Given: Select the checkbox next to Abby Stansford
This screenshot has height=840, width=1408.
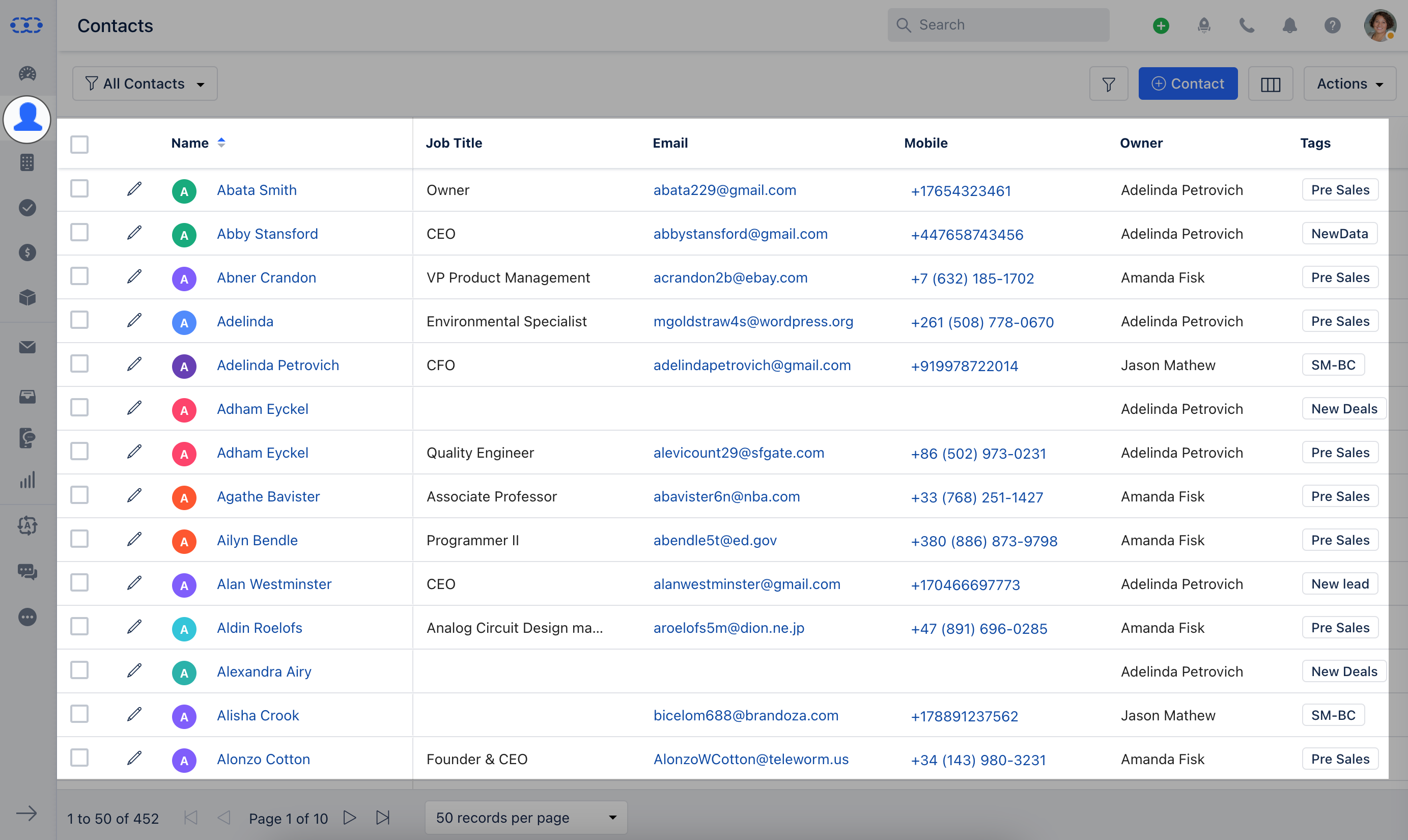Looking at the screenshot, I should pos(80,232).
